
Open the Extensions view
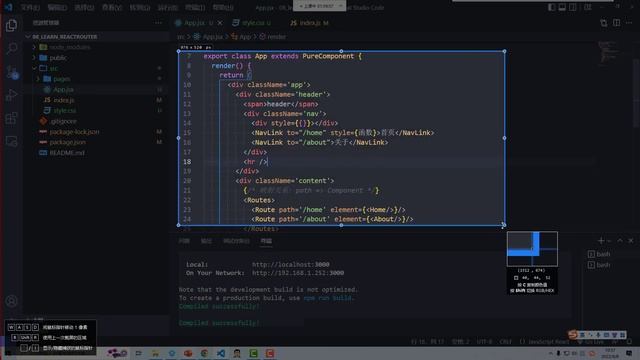tap(11, 118)
